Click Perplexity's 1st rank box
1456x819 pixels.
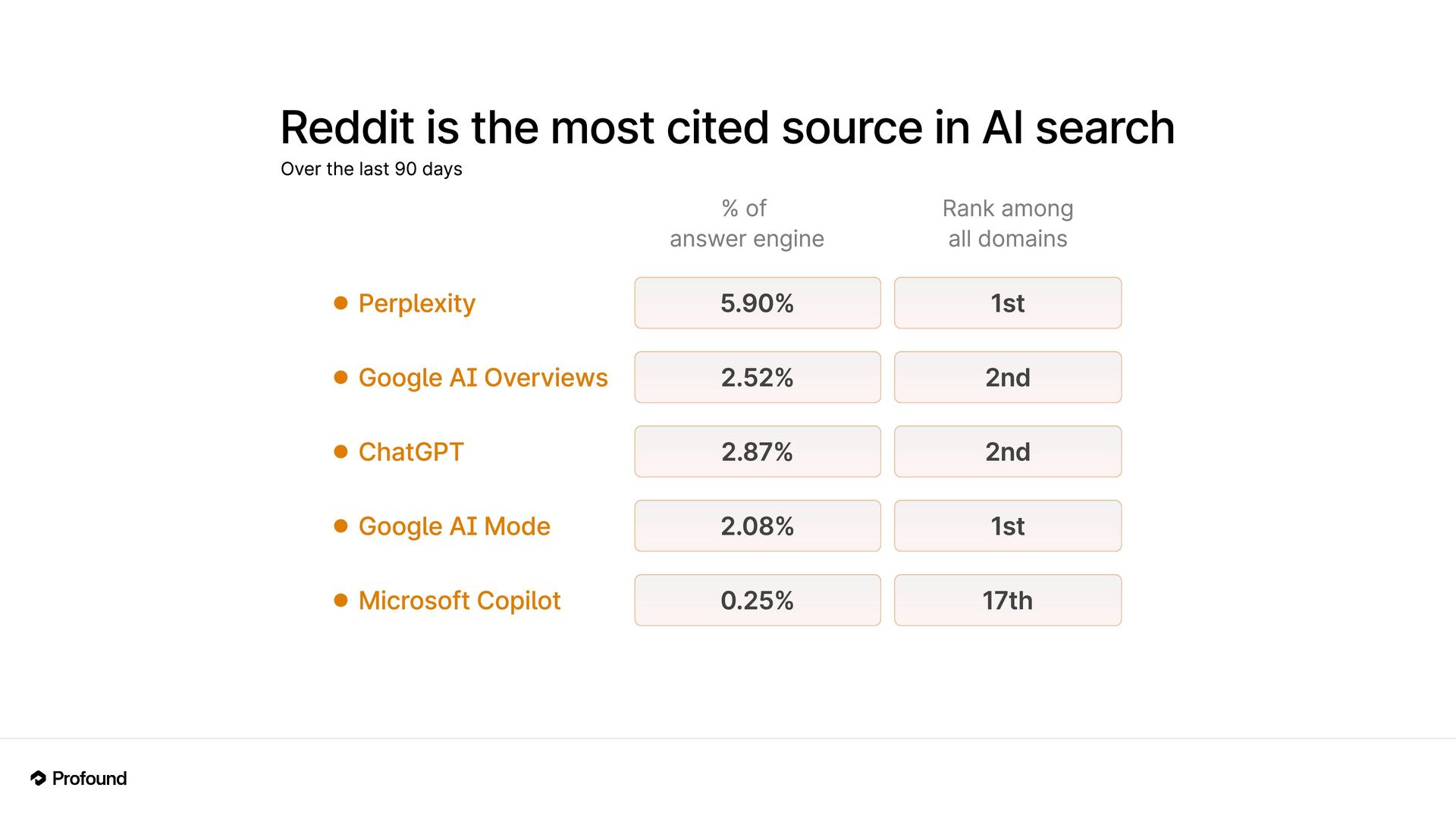[1007, 303]
